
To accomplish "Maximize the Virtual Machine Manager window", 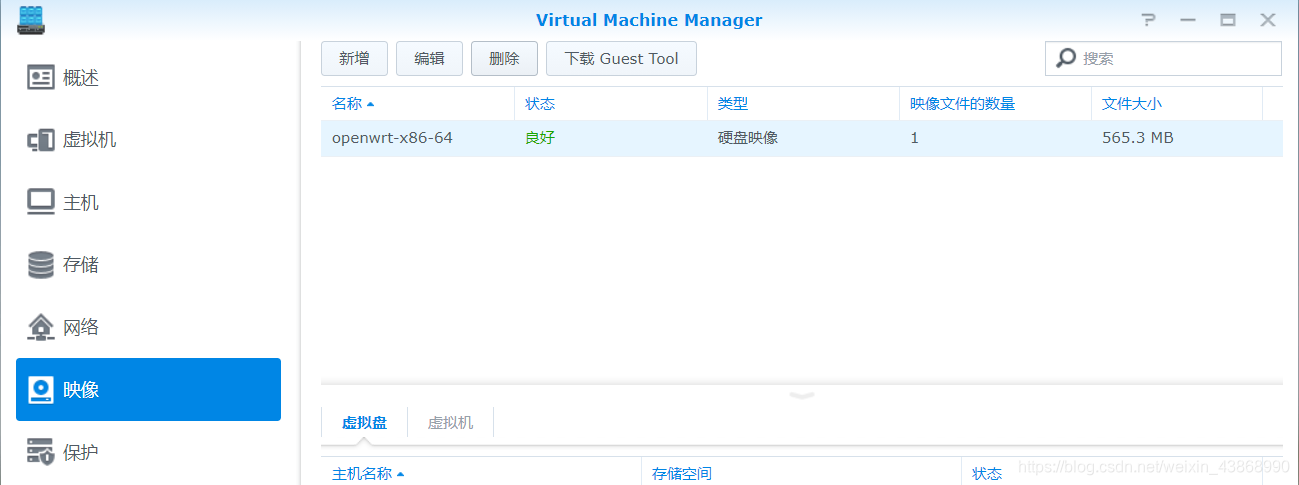I will click(x=1228, y=20).
